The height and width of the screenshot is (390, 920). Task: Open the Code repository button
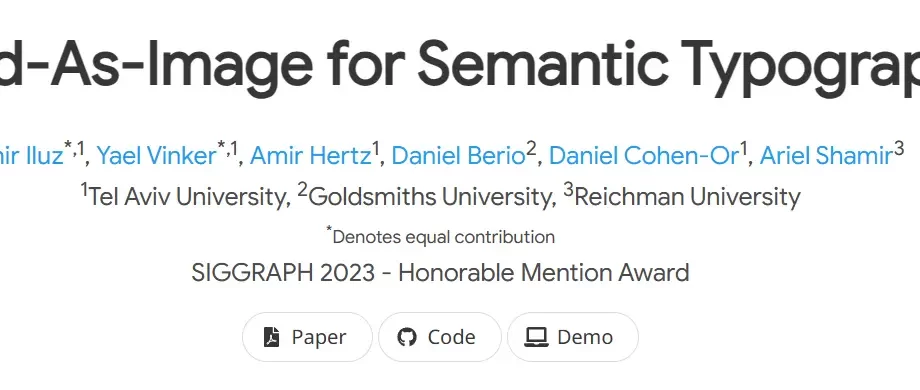[440, 337]
